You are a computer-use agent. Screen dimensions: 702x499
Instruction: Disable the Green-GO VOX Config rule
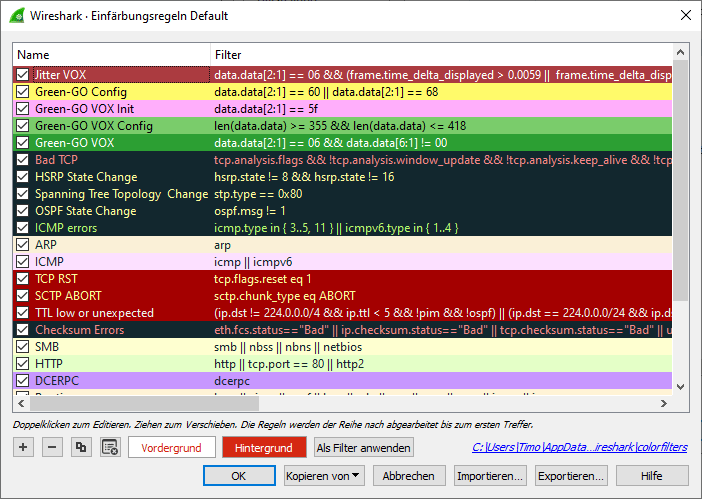tap(22, 126)
